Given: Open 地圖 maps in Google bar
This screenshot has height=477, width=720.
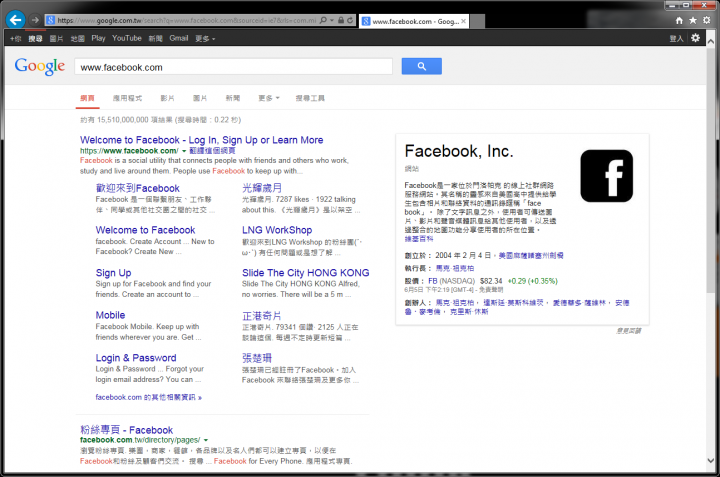Looking at the screenshot, I should (77, 39).
